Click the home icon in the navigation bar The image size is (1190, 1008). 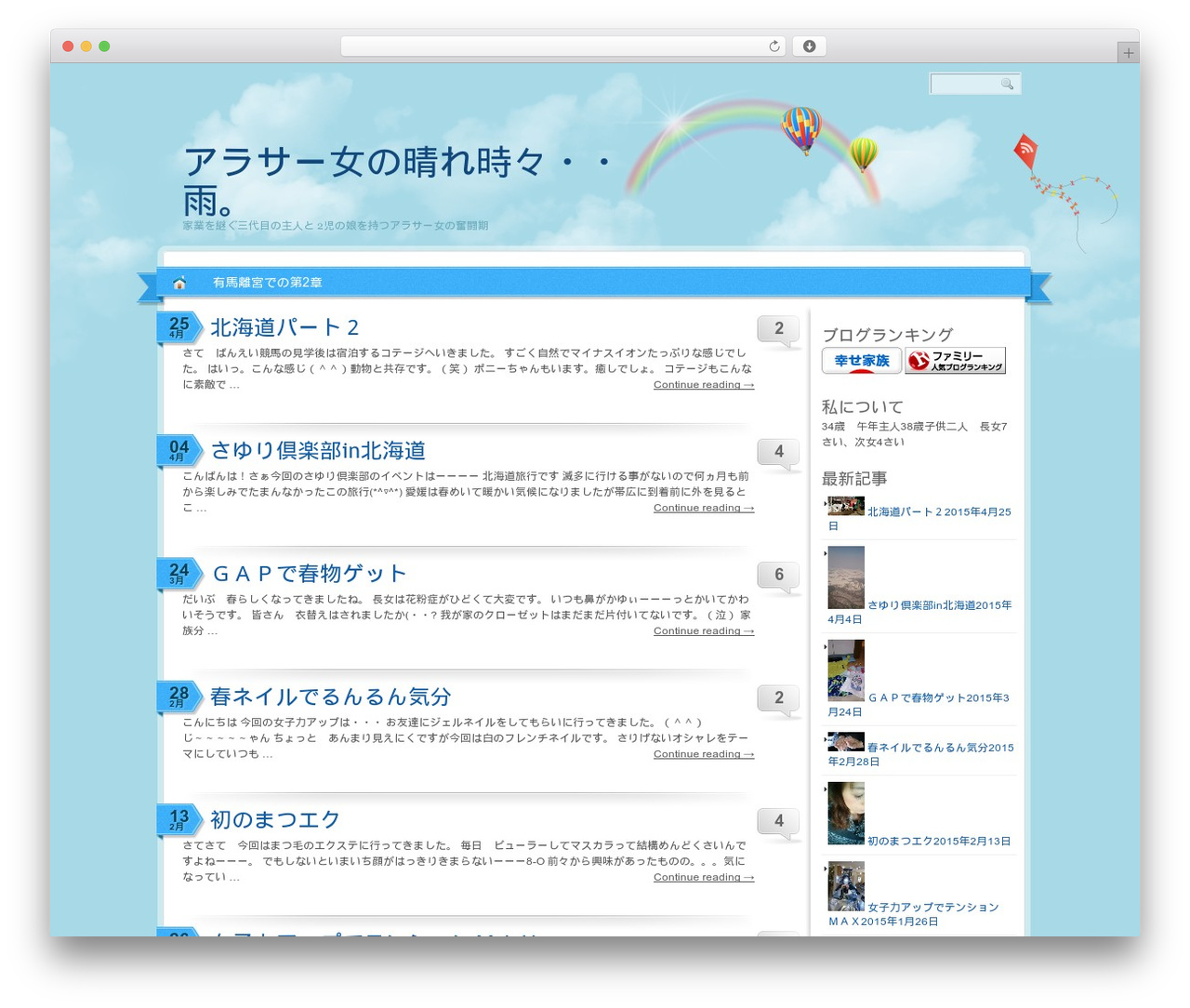coord(179,283)
